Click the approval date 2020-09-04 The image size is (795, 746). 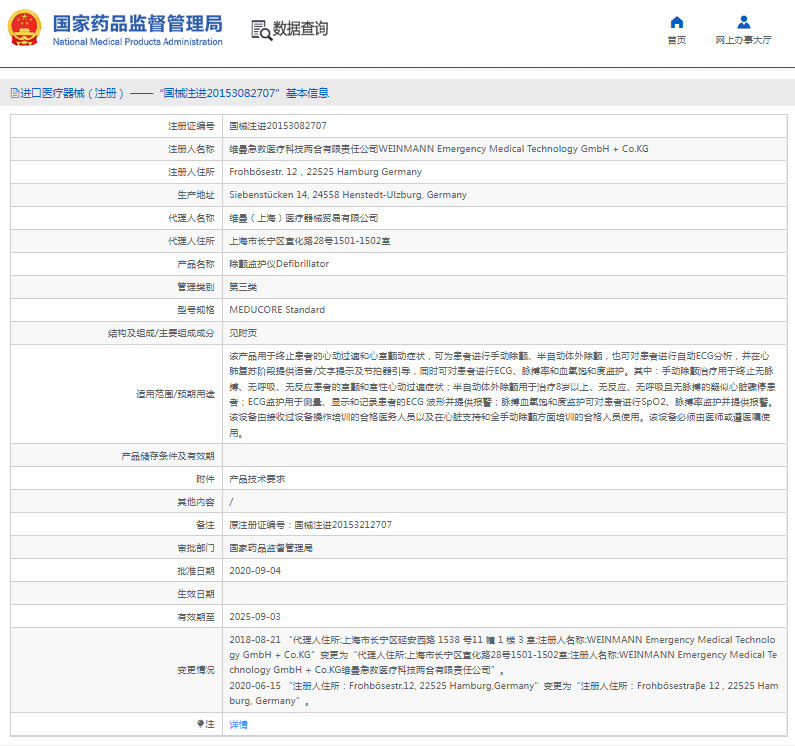[x=255, y=570]
